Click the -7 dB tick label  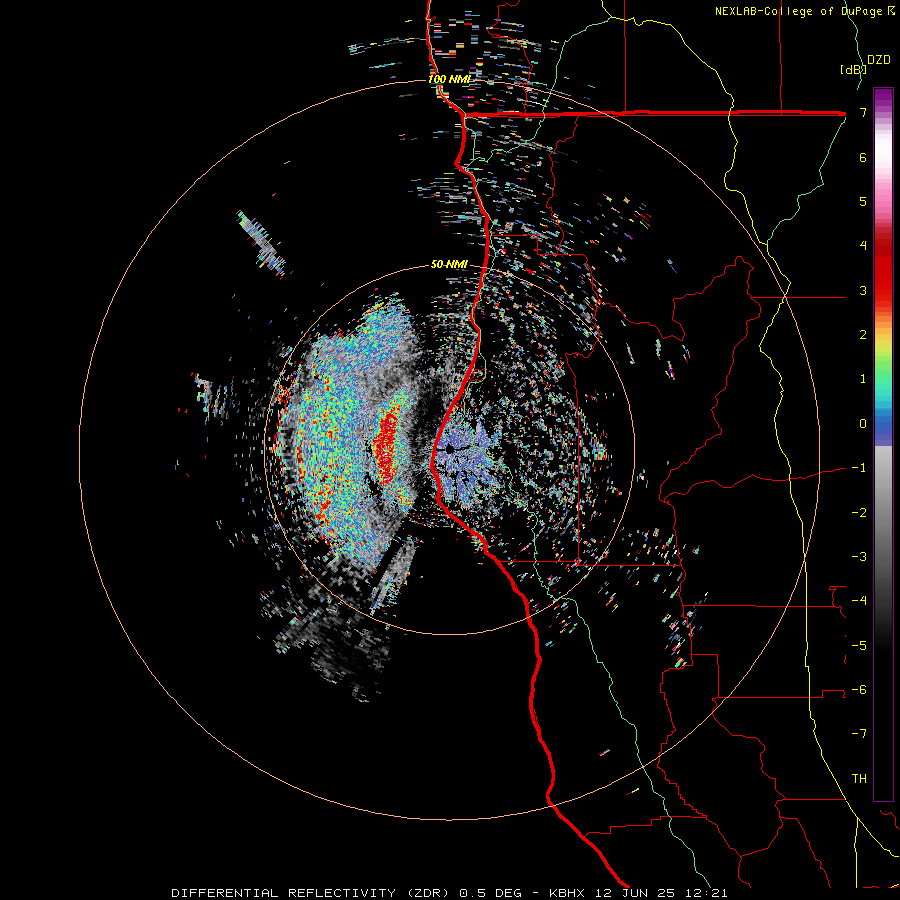pyautogui.click(x=859, y=734)
